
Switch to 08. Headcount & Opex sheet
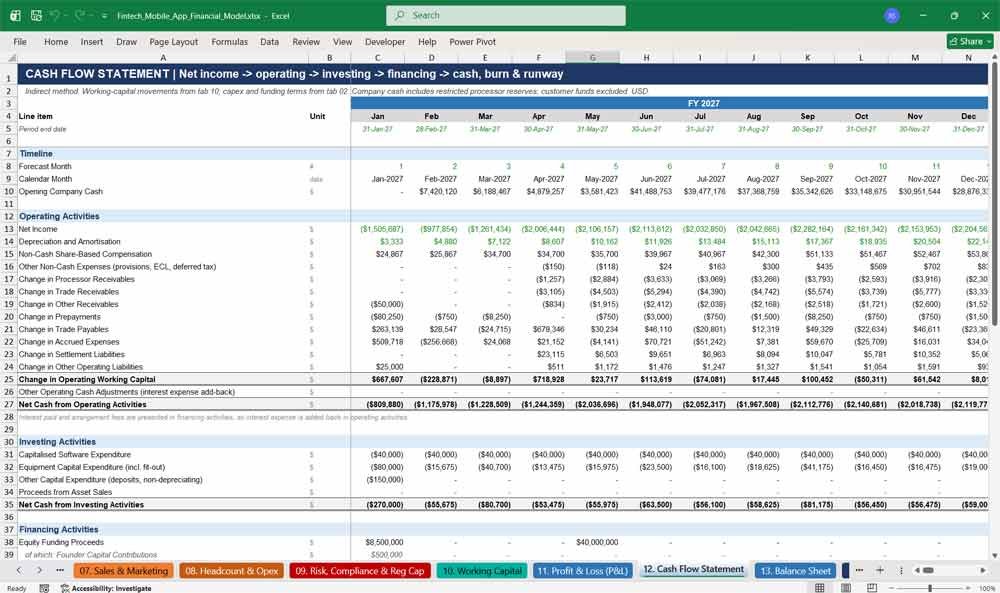pyautogui.click(x=232, y=571)
